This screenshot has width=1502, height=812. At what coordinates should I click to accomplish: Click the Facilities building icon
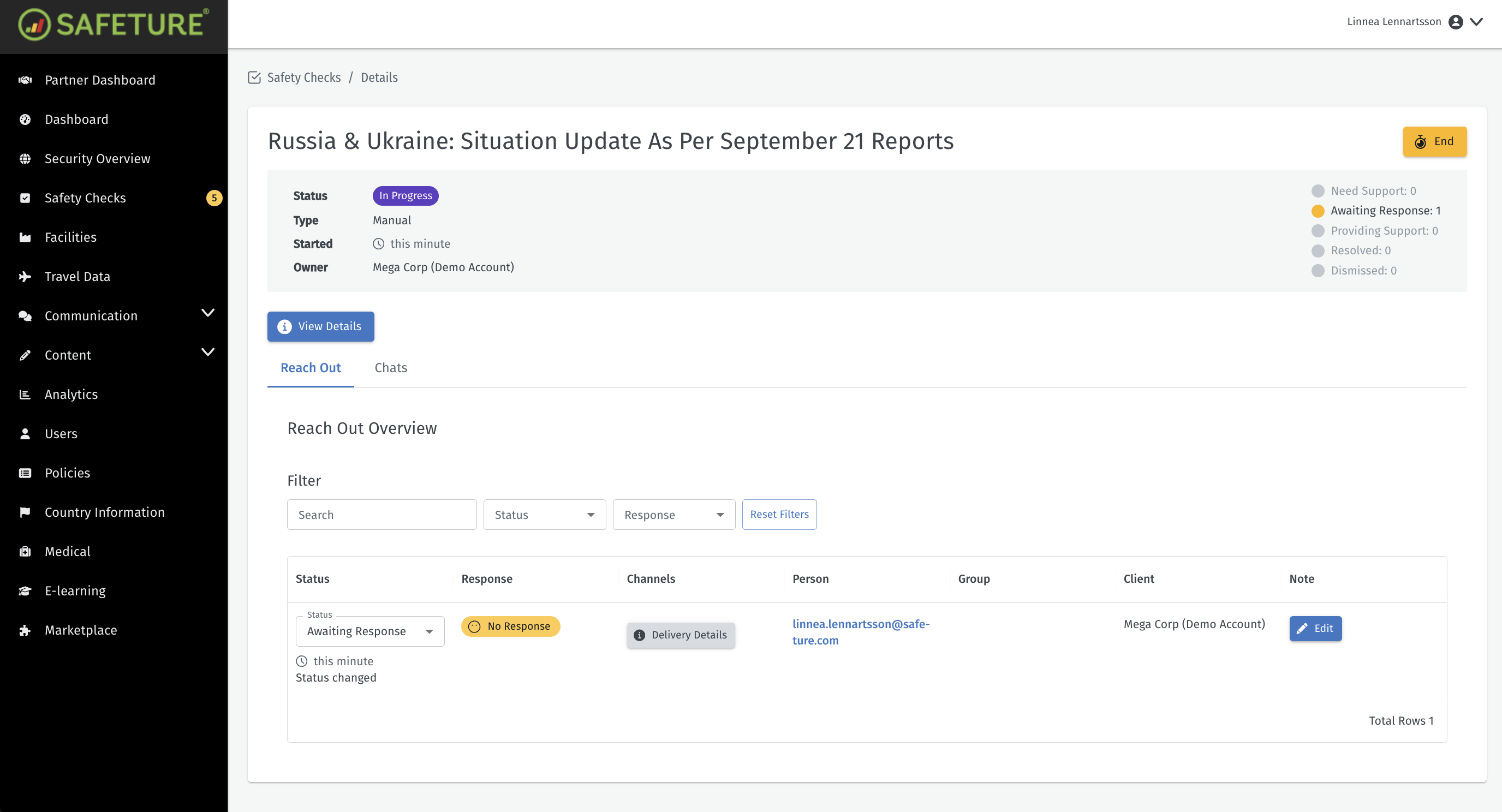point(25,237)
